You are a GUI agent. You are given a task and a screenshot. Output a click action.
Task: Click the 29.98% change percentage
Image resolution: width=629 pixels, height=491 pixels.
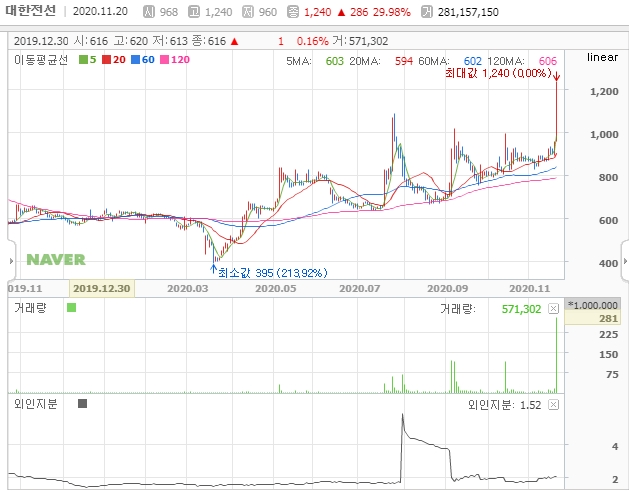(392, 12)
